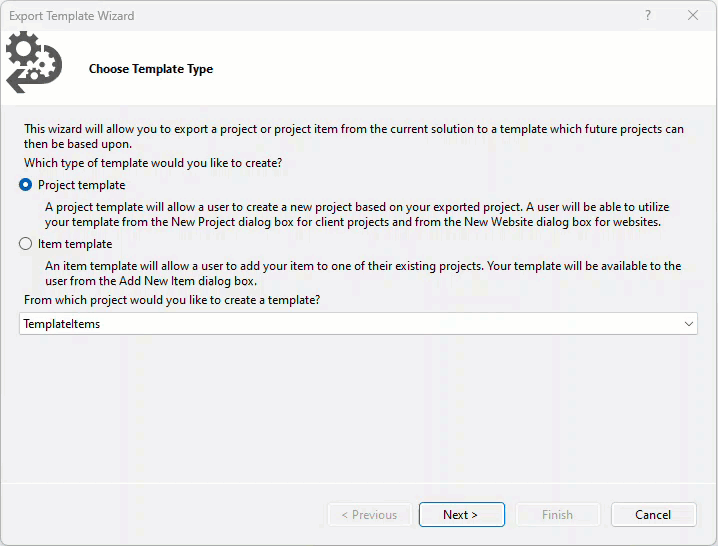Click the 'From which project' question label
The height and width of the screenshot is (546, 718).
172,300
